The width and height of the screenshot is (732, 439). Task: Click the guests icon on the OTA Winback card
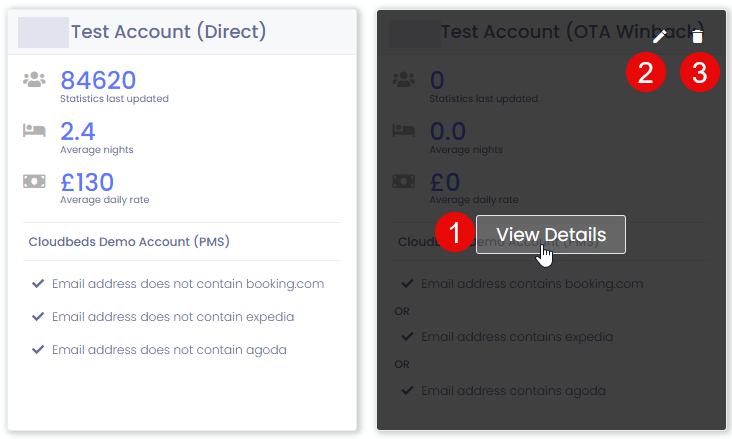point(404,80)
